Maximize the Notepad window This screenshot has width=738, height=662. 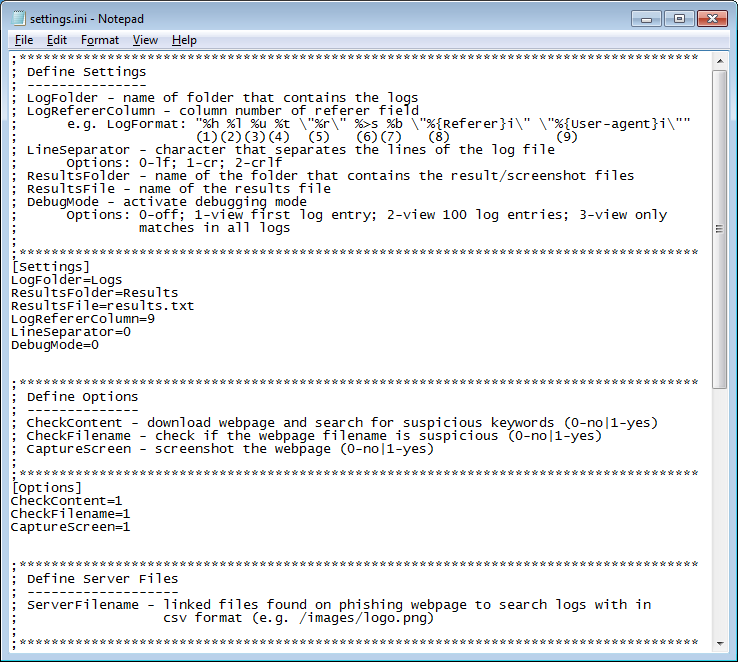[680, 18]
